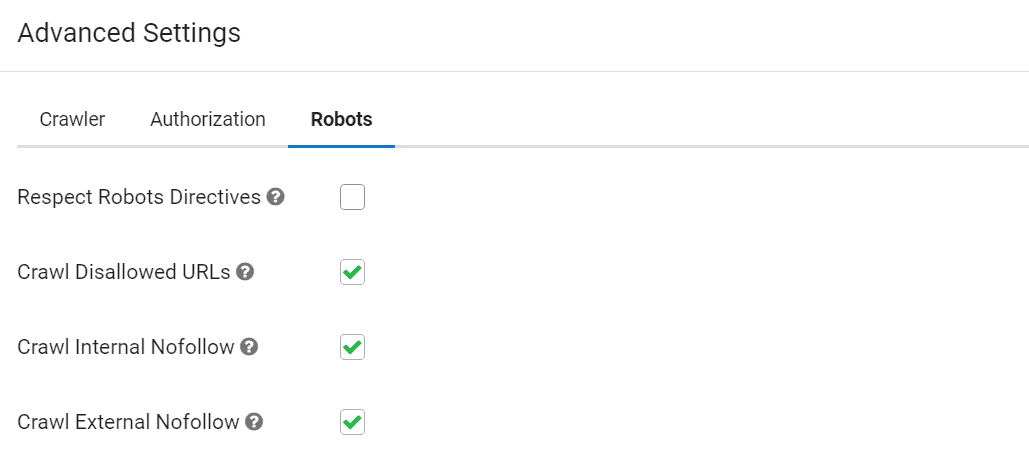This screenshot has height=449, width=1029.
Task: Click the Crawl External Nofollow label
Action: point(129,421)
